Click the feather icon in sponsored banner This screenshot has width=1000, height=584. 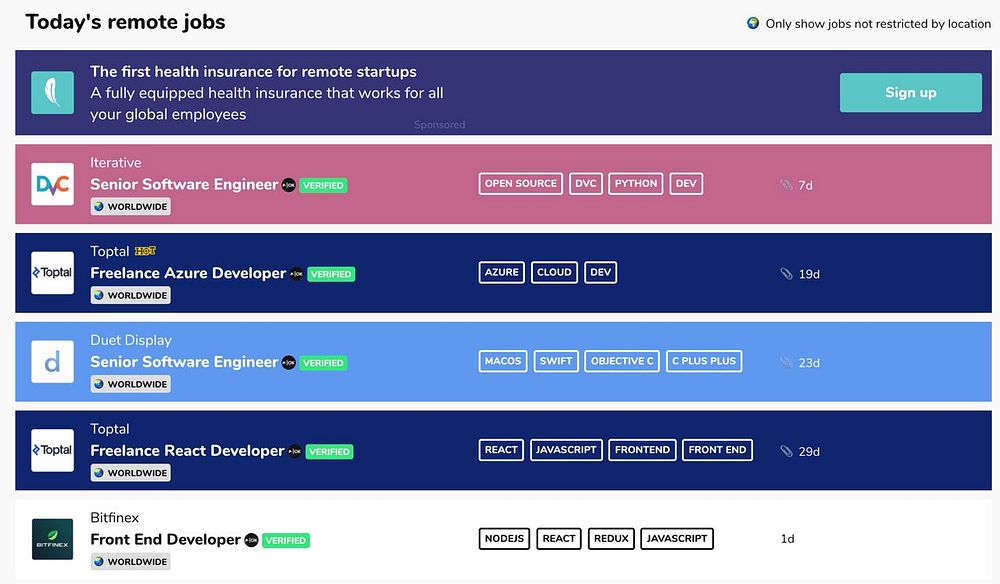coord(52,92)
